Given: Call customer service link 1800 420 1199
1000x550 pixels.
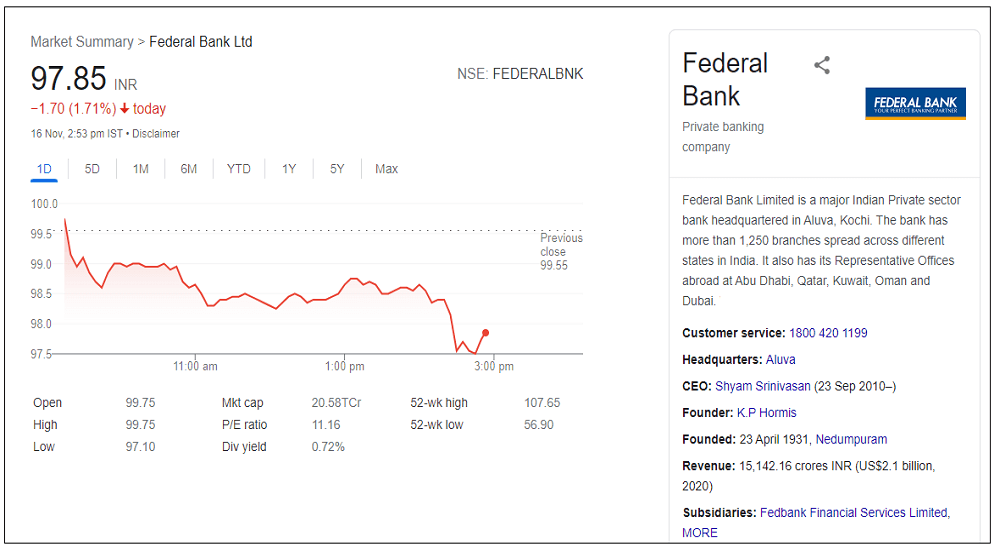Looking at the screenshot, I should coord(828,333).
